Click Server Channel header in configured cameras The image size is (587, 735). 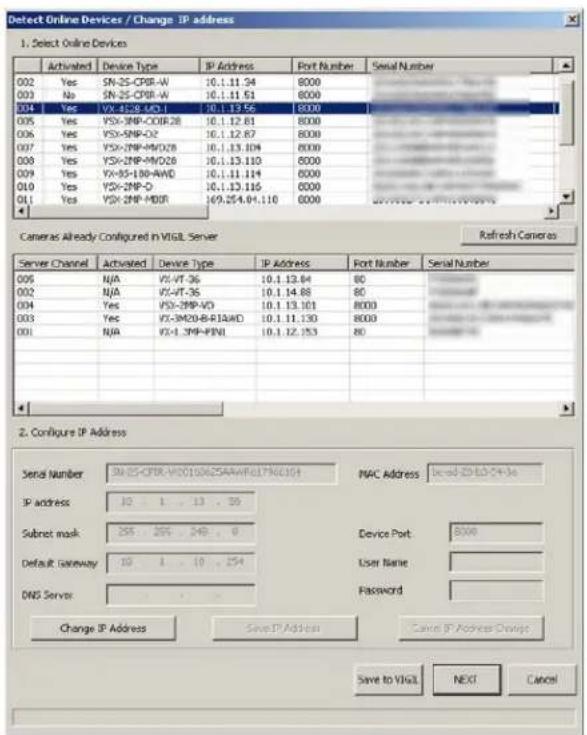pos(56,263)
